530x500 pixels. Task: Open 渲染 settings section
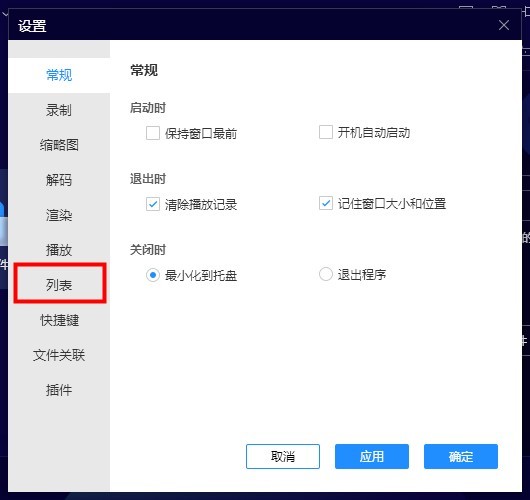(x=59, y=215)
